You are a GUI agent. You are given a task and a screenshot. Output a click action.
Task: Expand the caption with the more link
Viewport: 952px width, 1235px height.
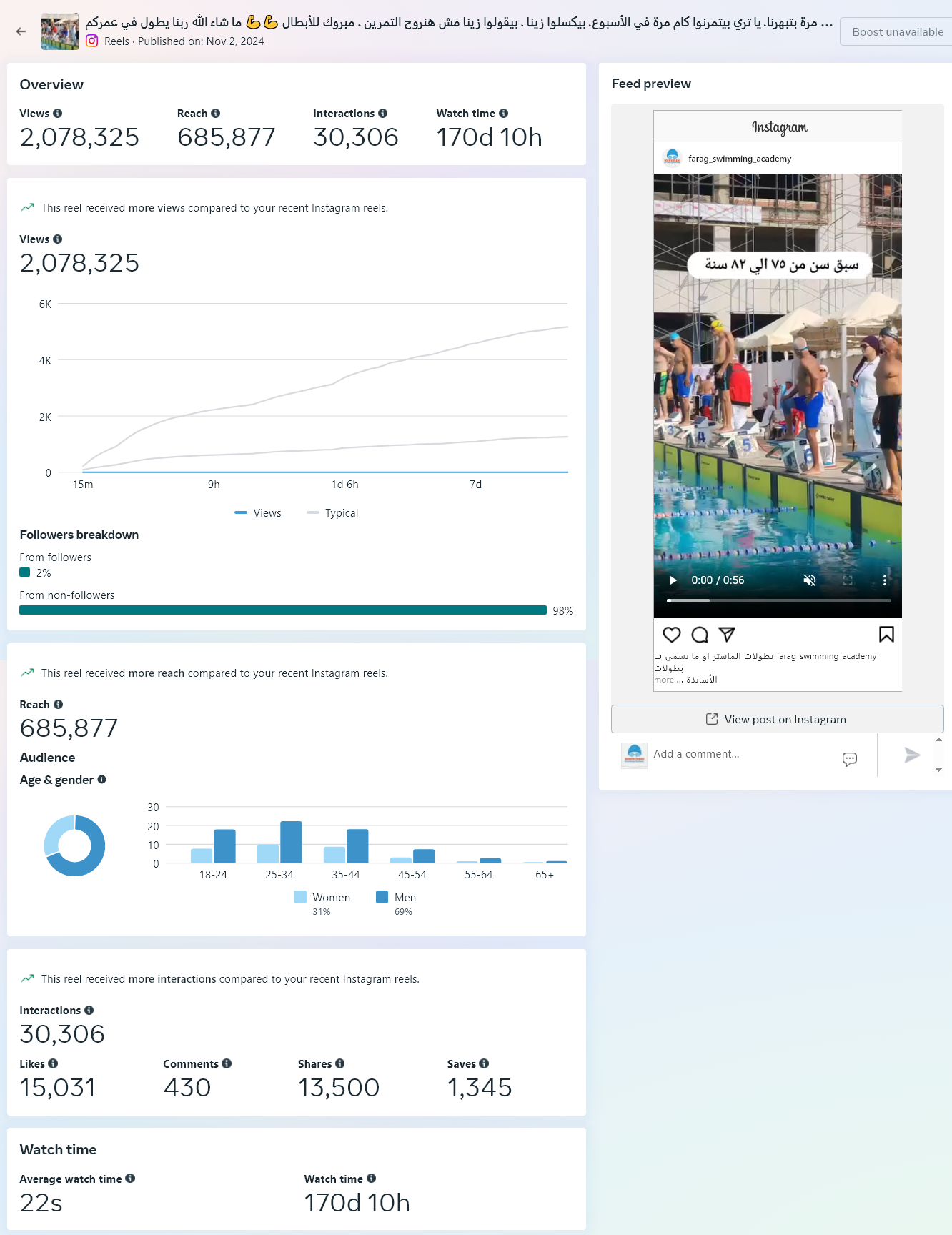[664, 680]
